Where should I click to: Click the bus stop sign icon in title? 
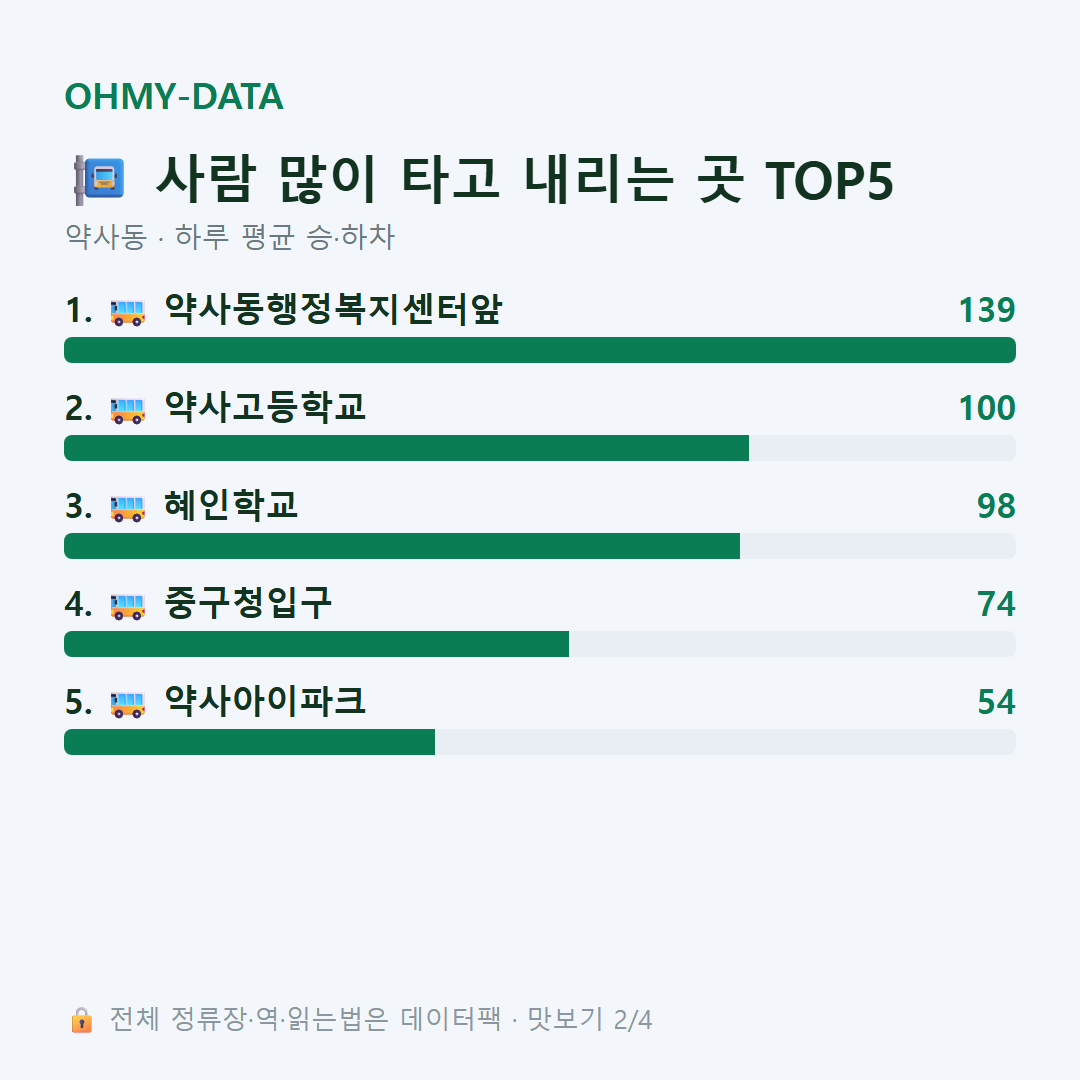[x=100, y=180]
